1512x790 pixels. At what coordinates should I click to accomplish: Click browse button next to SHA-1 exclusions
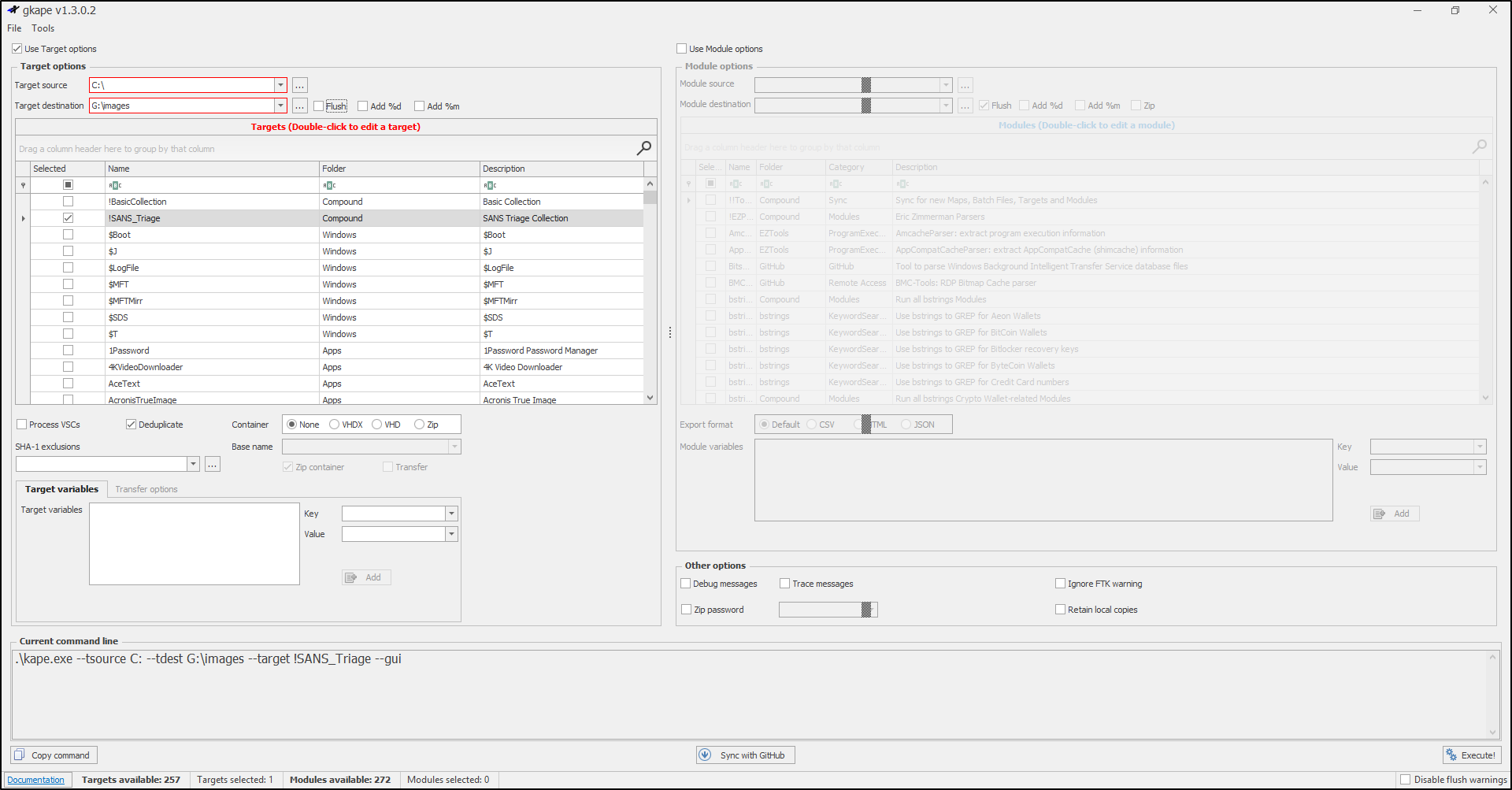[x=213, y=464]
